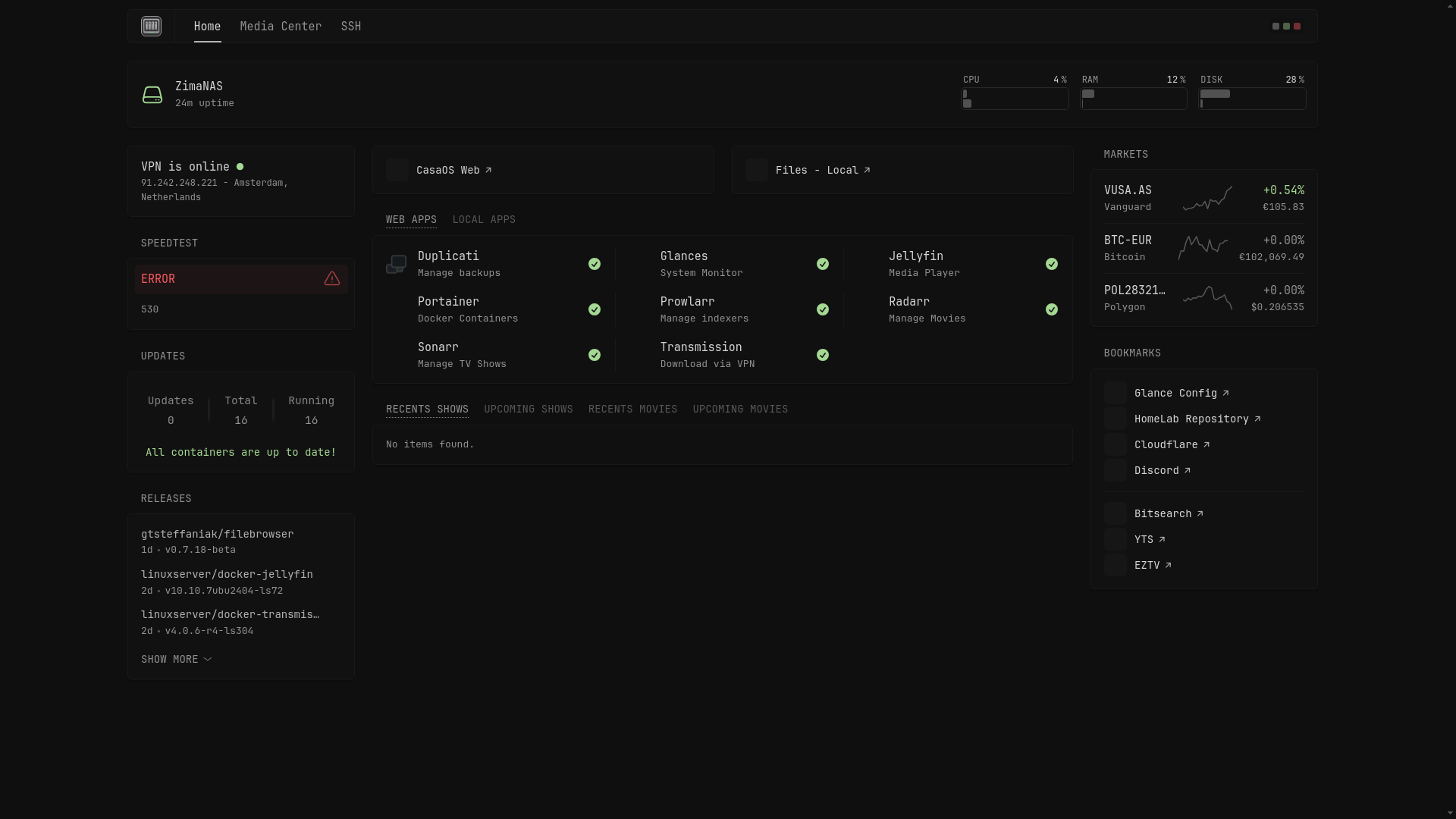Switch to RECENTS MOVIES tab

(x=632, y=409)
